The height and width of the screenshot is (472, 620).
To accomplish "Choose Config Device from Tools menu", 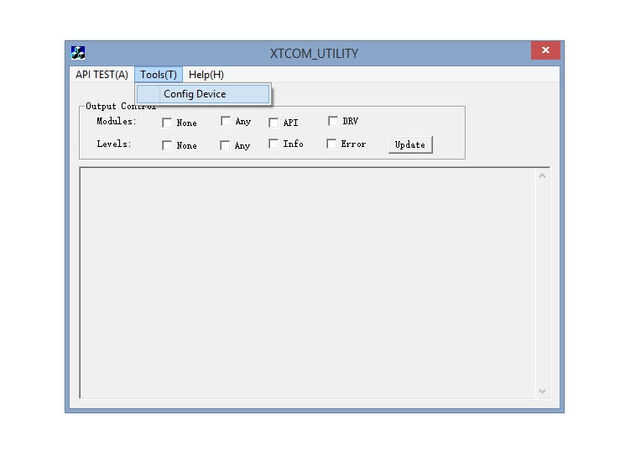I will tap(203, 94).
